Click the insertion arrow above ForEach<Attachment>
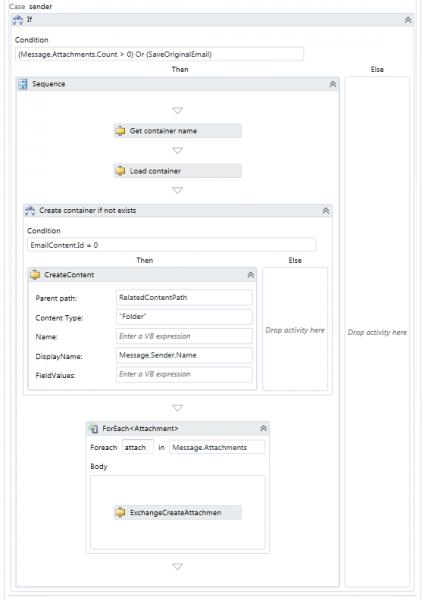This screenshot has height=600, width=425. [177, 408]
